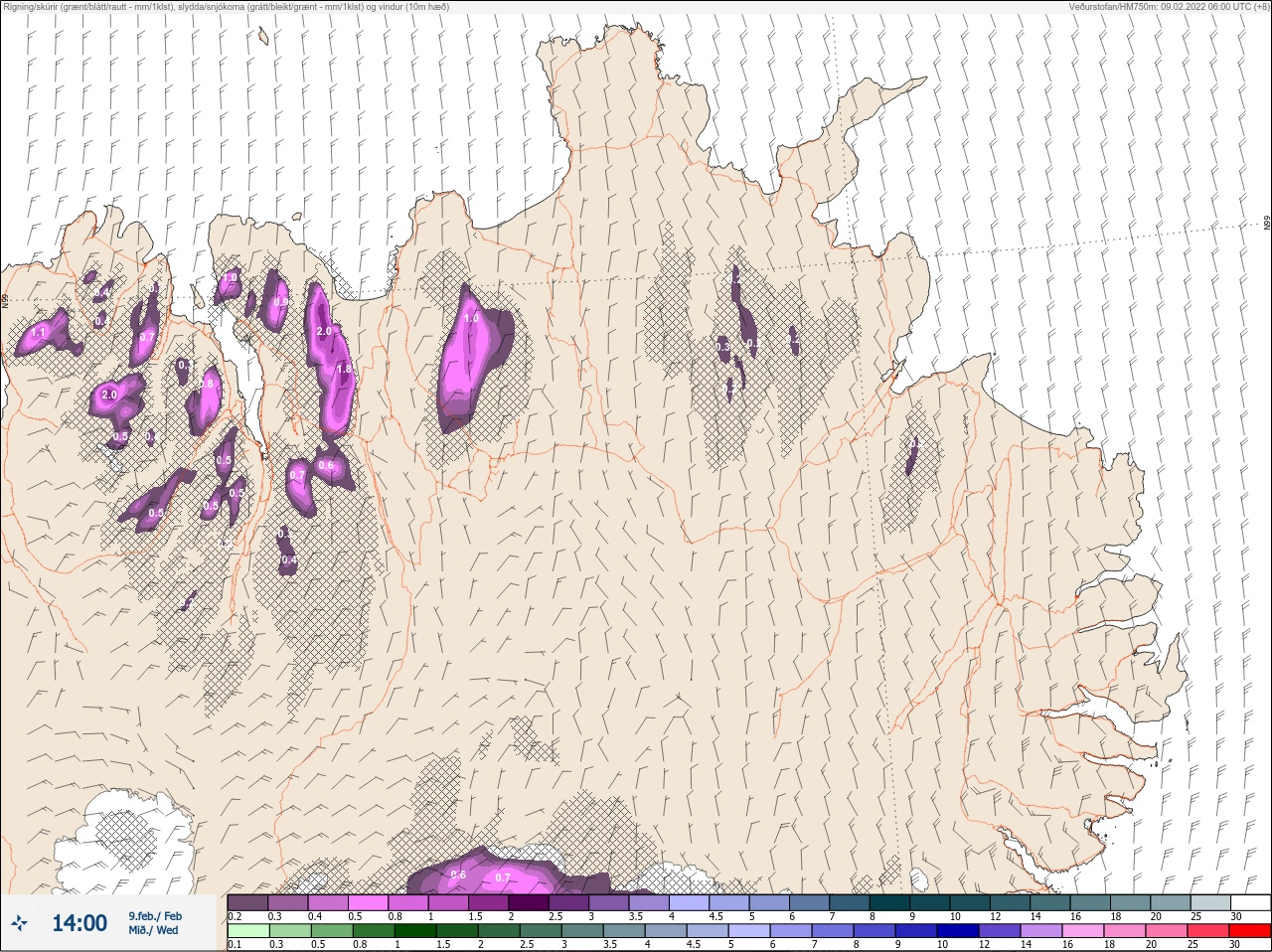Pick the bright pink 0.5–0.8 snow legend swatch
Image resolution: width=1272 pixels, height=952 pixels.
point(368,902)
